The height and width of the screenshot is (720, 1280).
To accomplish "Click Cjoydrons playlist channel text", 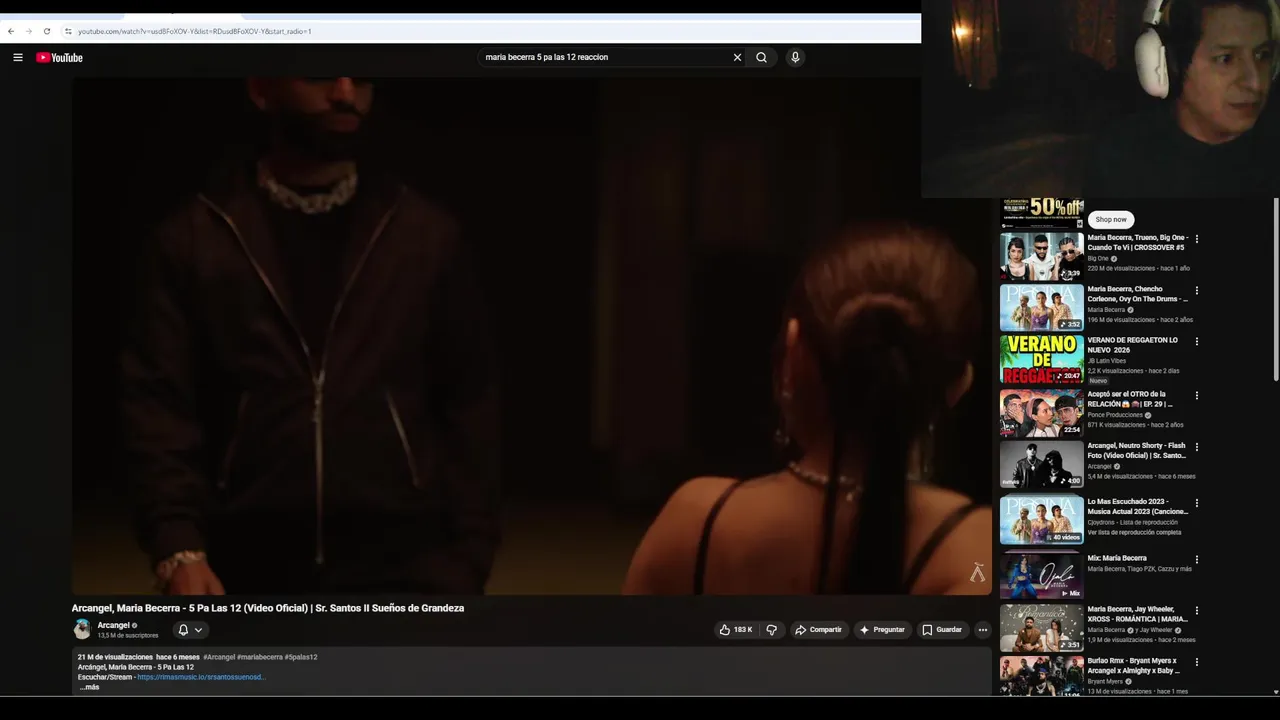I will (x=1131, y=522).
